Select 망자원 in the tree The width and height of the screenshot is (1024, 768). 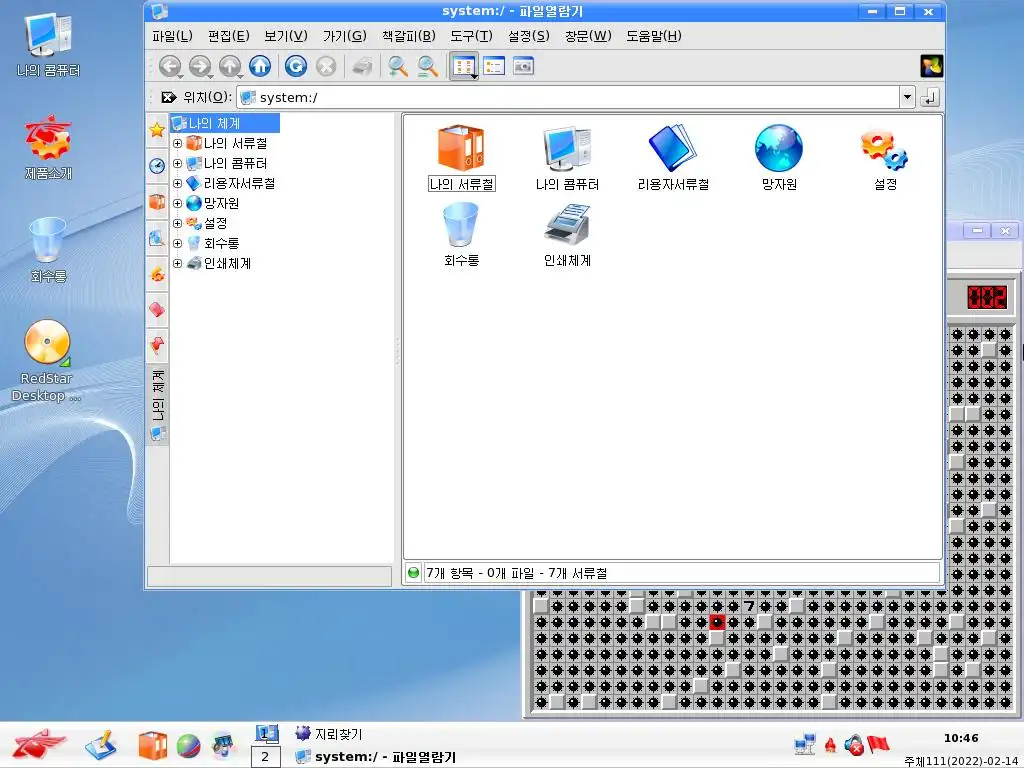click(213, 203)
